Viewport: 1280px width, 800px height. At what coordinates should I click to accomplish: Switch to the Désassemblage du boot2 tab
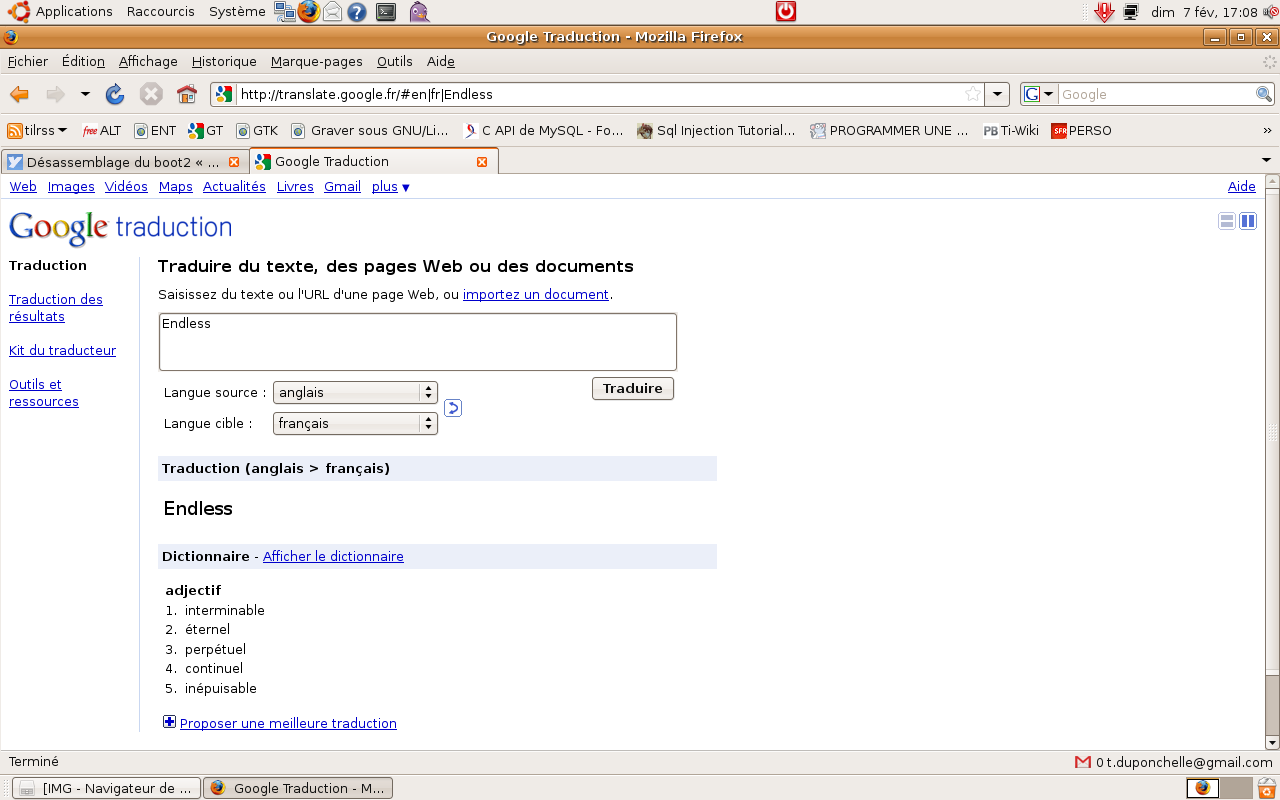[x=122, y=162]
